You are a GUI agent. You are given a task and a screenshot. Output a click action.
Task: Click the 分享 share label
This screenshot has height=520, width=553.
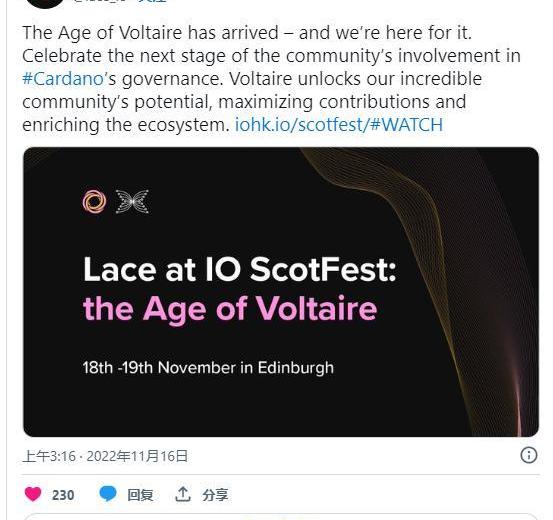point(215,495)
